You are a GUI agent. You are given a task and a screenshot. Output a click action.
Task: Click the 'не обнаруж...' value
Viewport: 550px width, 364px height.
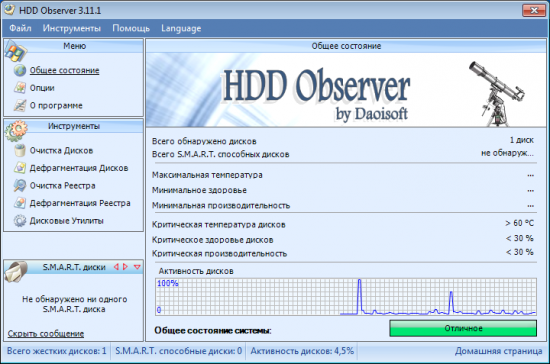[507, 153]
